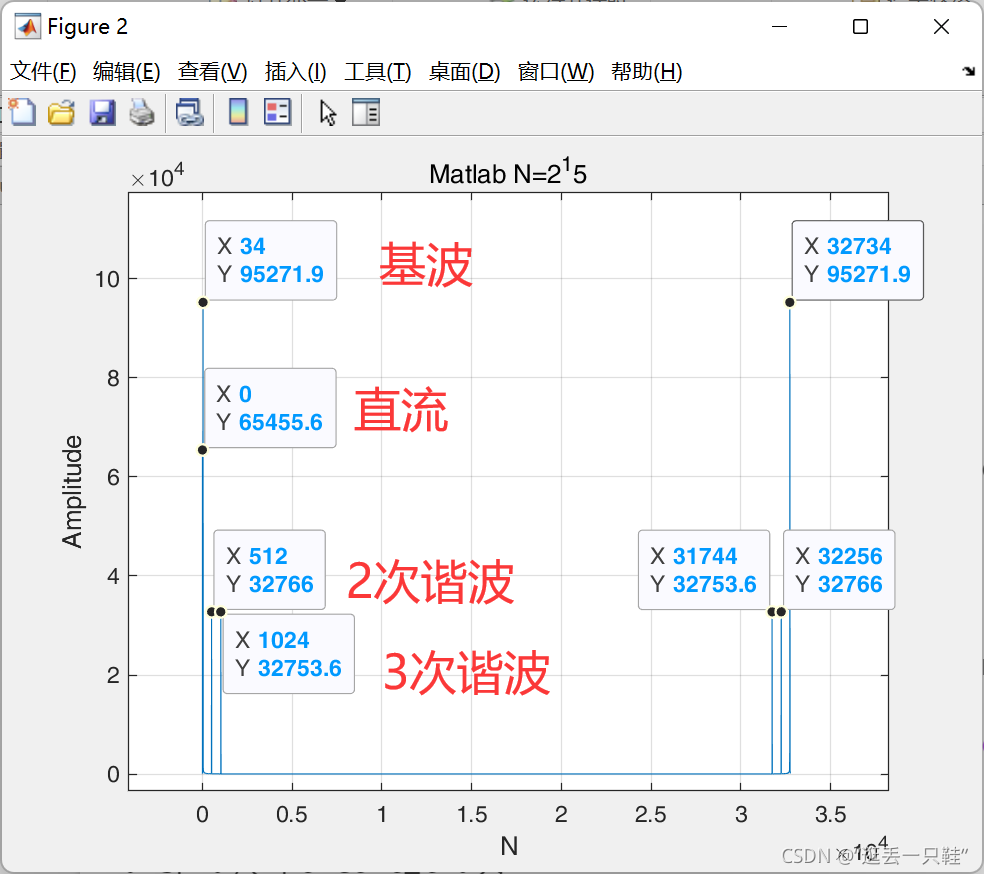Open the 编辑(E) menu
The height and width of the screenshot is (874, 984).
coord(126,72)
